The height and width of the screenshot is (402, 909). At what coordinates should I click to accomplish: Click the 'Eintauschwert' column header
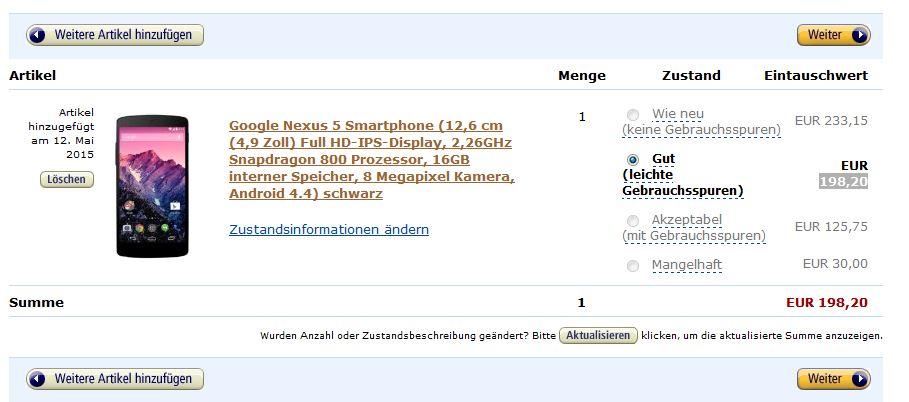[816, 75]
